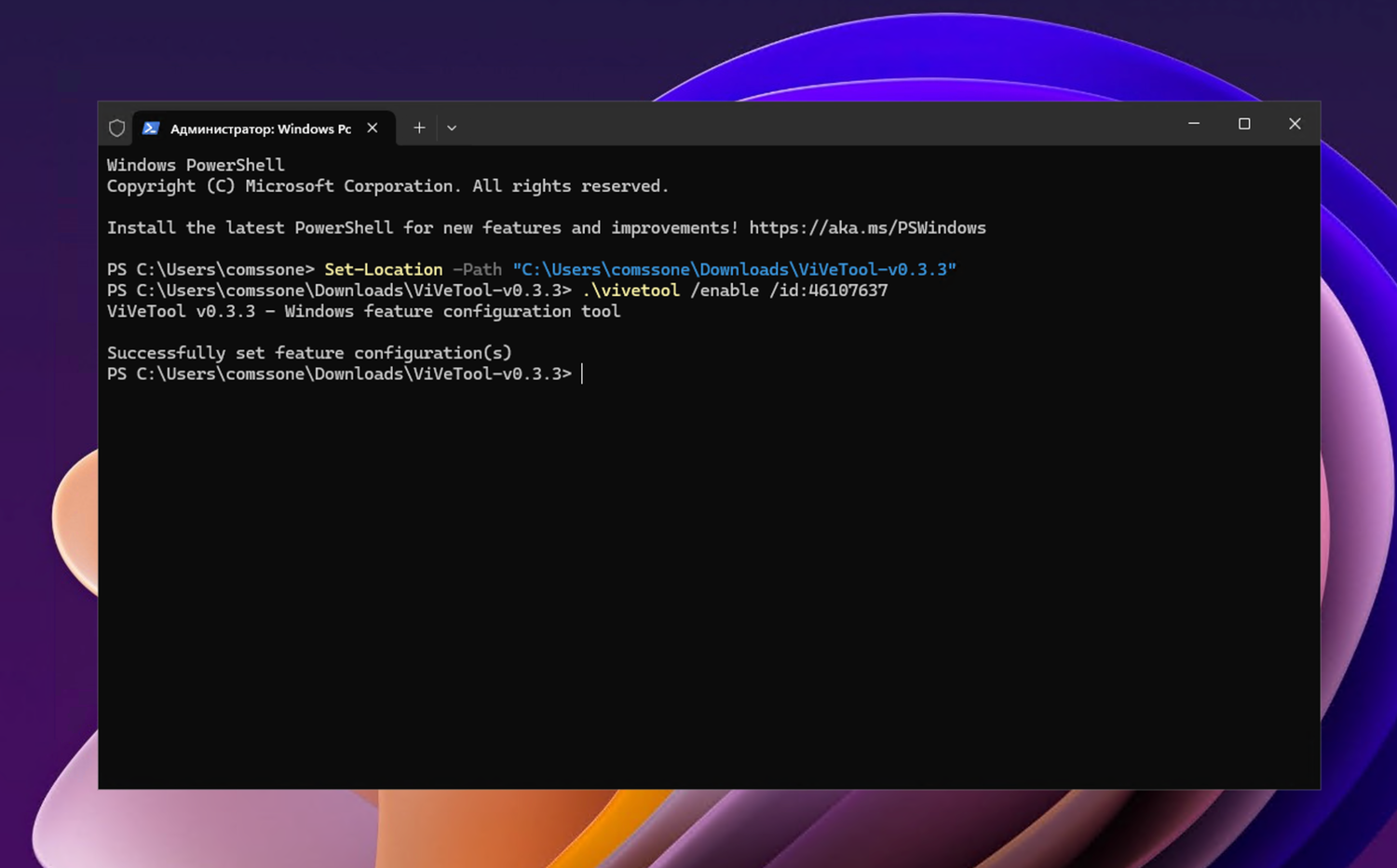The image size is (1397, 868).
Task: Maximize the Windows Terminal window
Action: (1244, 124)
